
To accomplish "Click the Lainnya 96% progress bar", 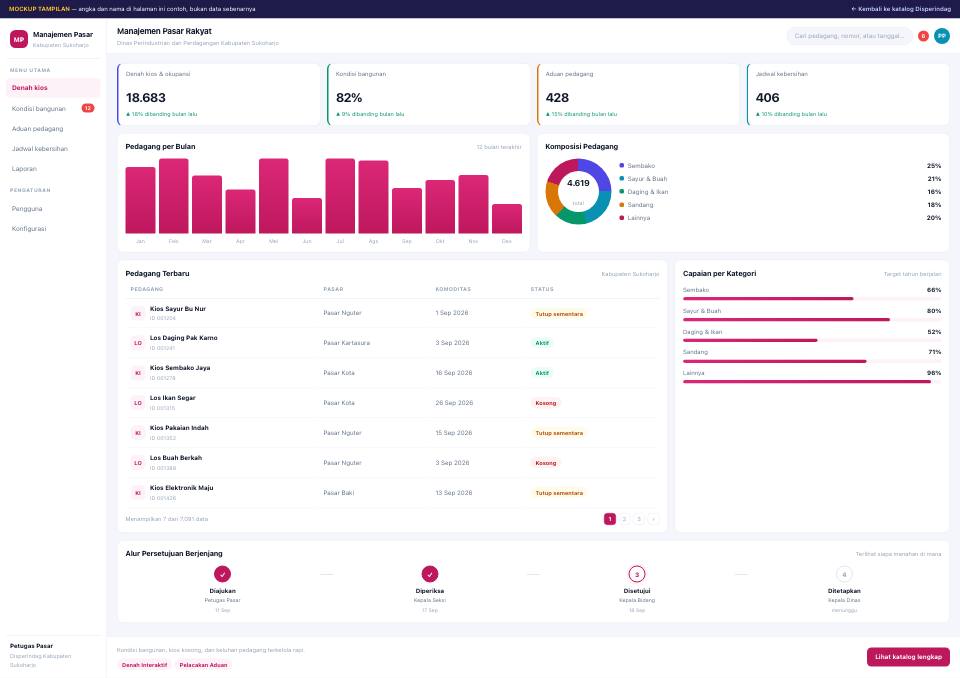I will pos(812,382).
